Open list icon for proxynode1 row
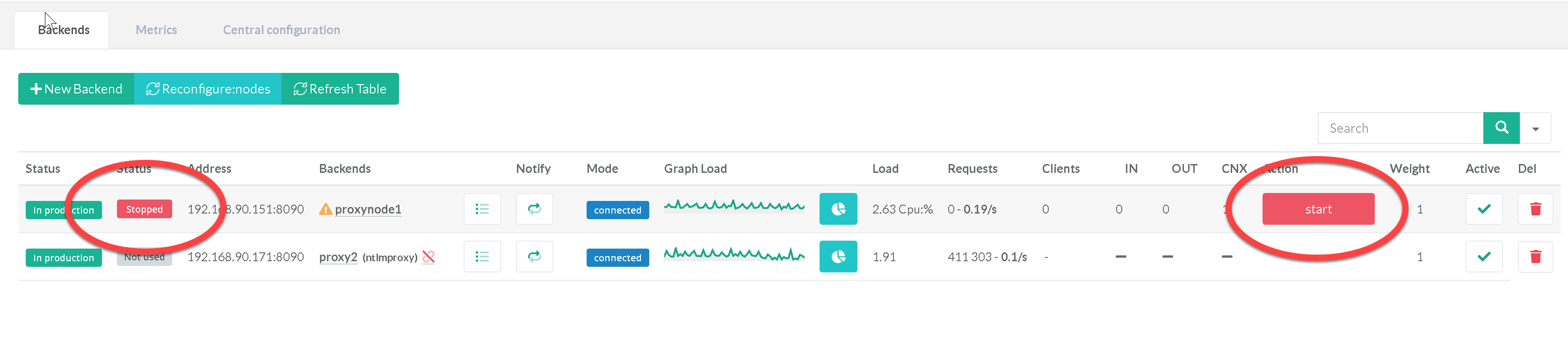 481,209
